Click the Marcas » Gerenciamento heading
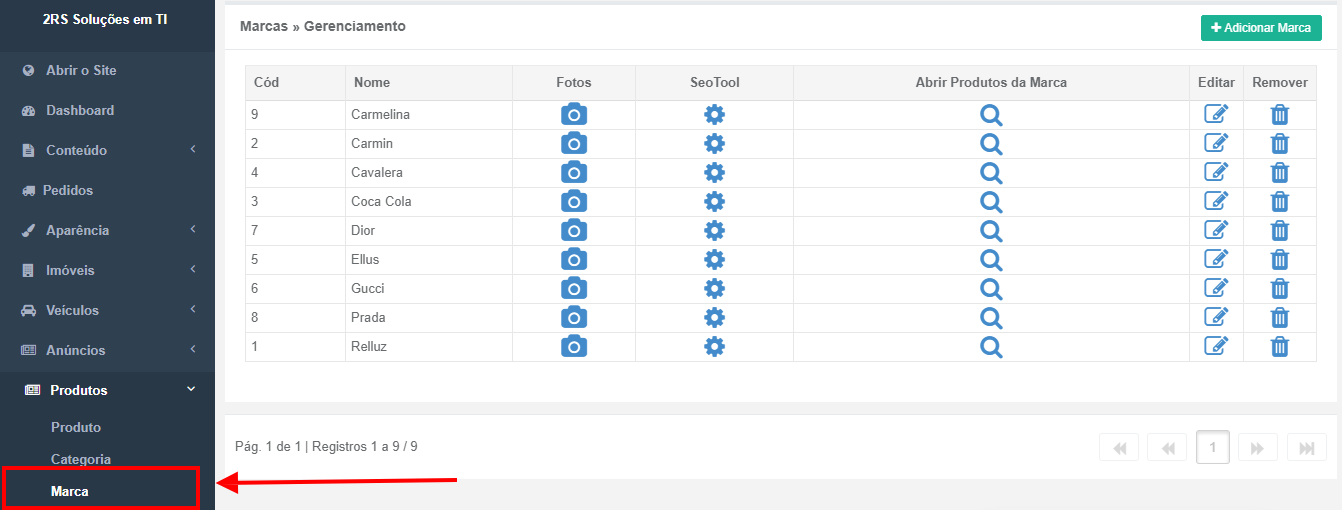Viewport: 1342px width, 510px height. tap(323, 26)
